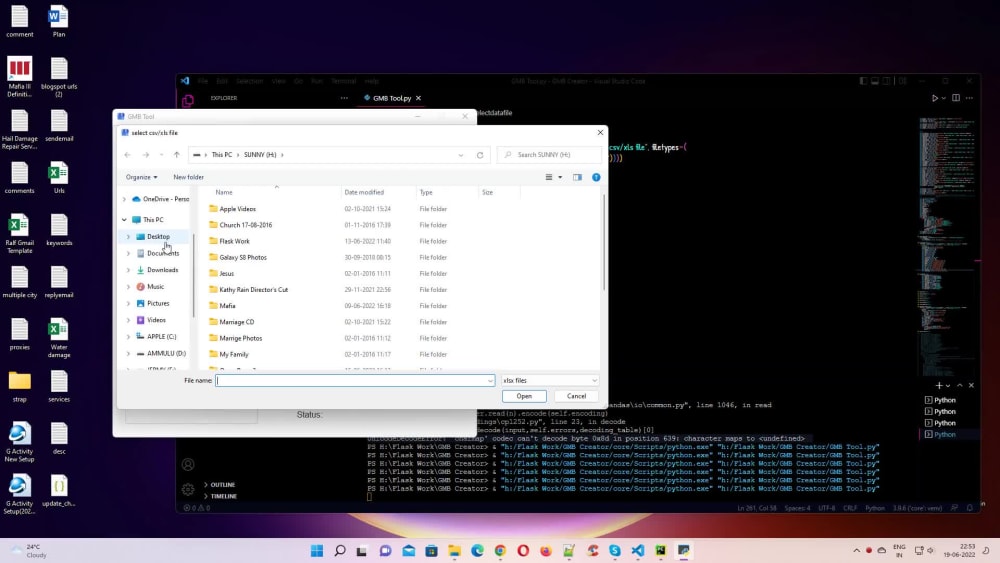Screen dimensions: 1000x563
Task: Add new terminal with plus icon
Action: click(939, 386)
